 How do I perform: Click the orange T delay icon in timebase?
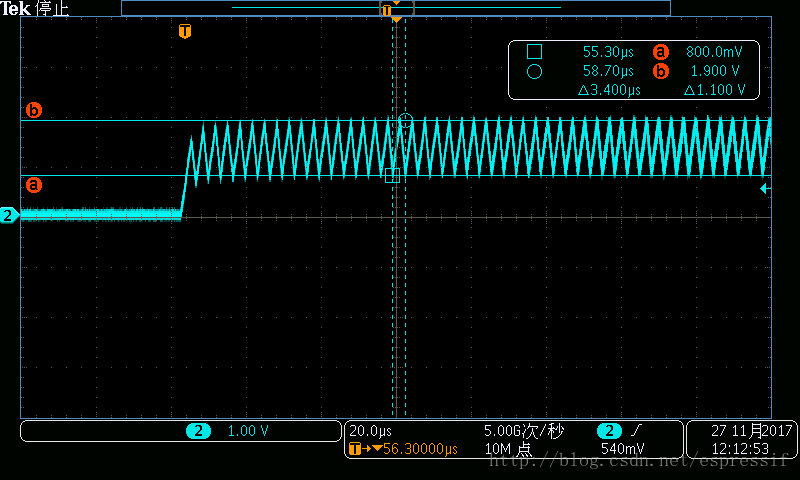pos(355,449)
